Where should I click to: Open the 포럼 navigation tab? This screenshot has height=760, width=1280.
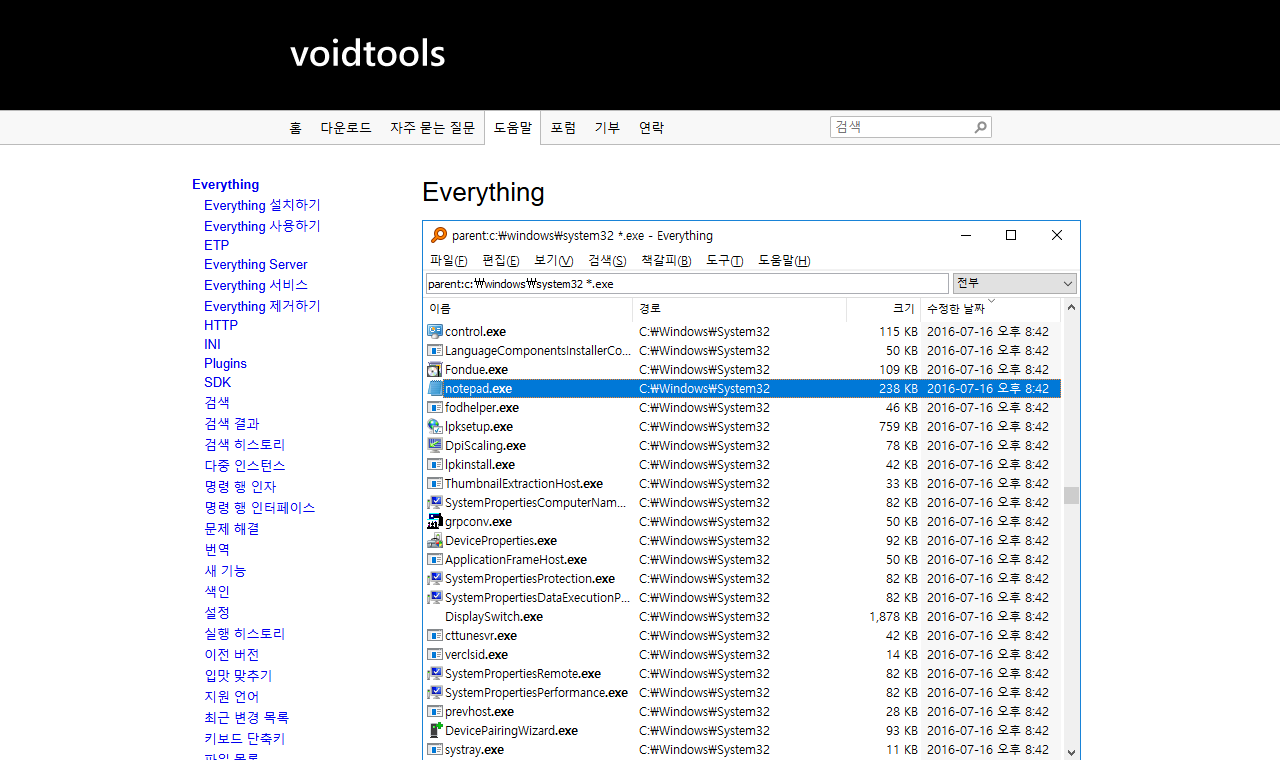click(563, 127)
